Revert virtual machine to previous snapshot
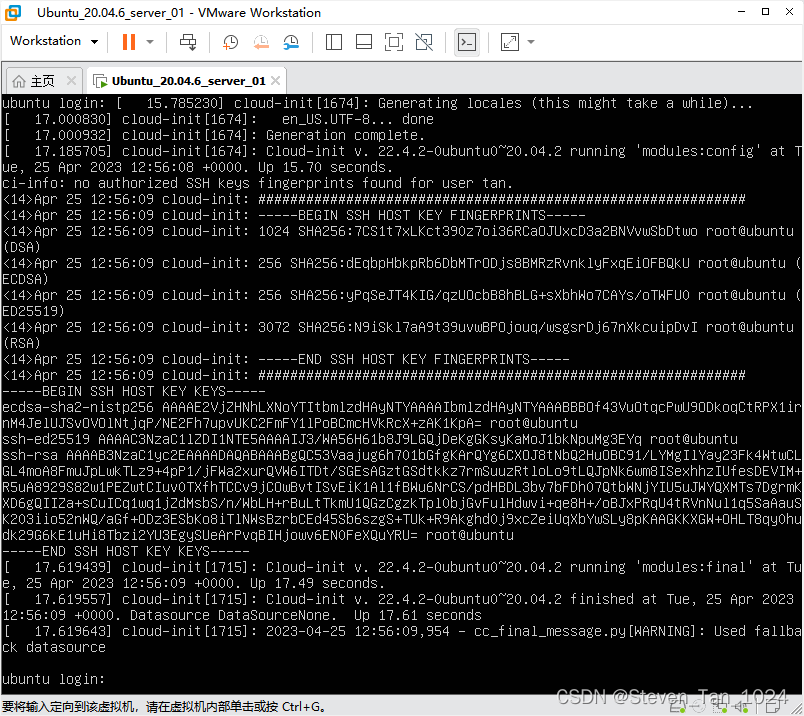The height and width of the screenshot is (716, 804). (x=261, y=42)
